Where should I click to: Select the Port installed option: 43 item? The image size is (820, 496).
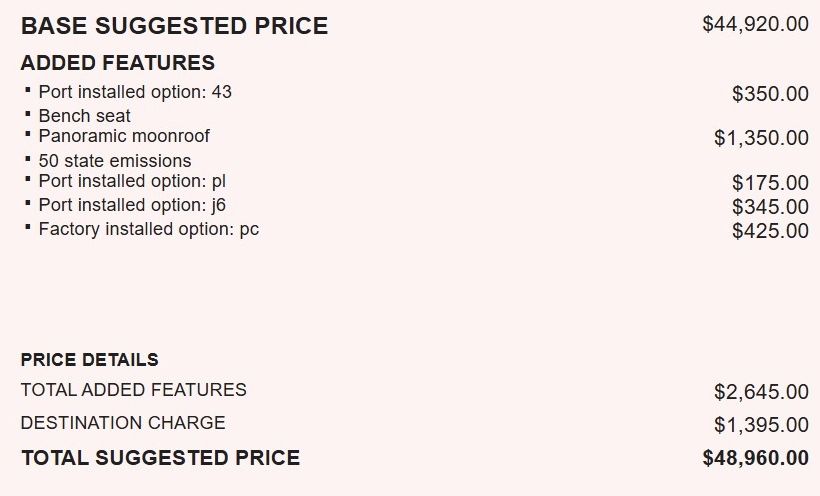point(135,92)
